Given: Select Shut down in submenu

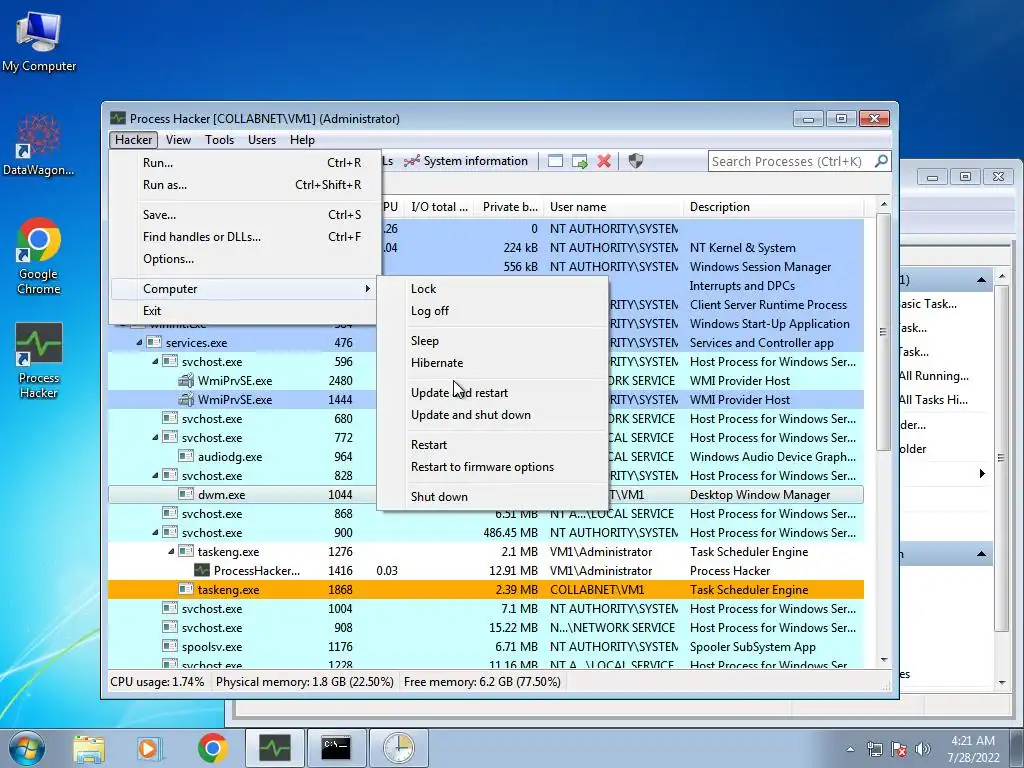Looking at the screenshot, I should point(493,497).
